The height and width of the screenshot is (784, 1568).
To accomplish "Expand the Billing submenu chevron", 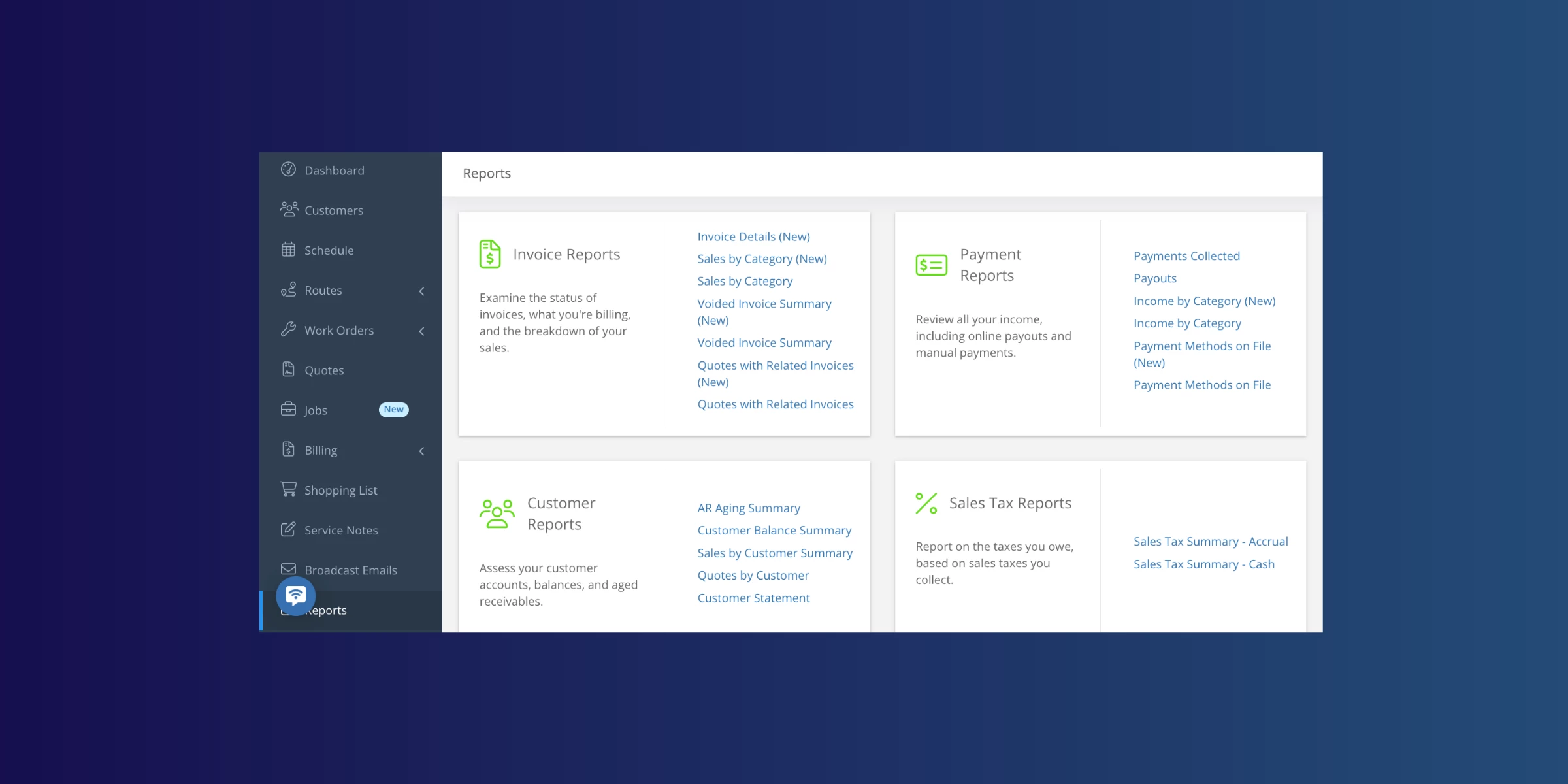I will click(422, 451).
